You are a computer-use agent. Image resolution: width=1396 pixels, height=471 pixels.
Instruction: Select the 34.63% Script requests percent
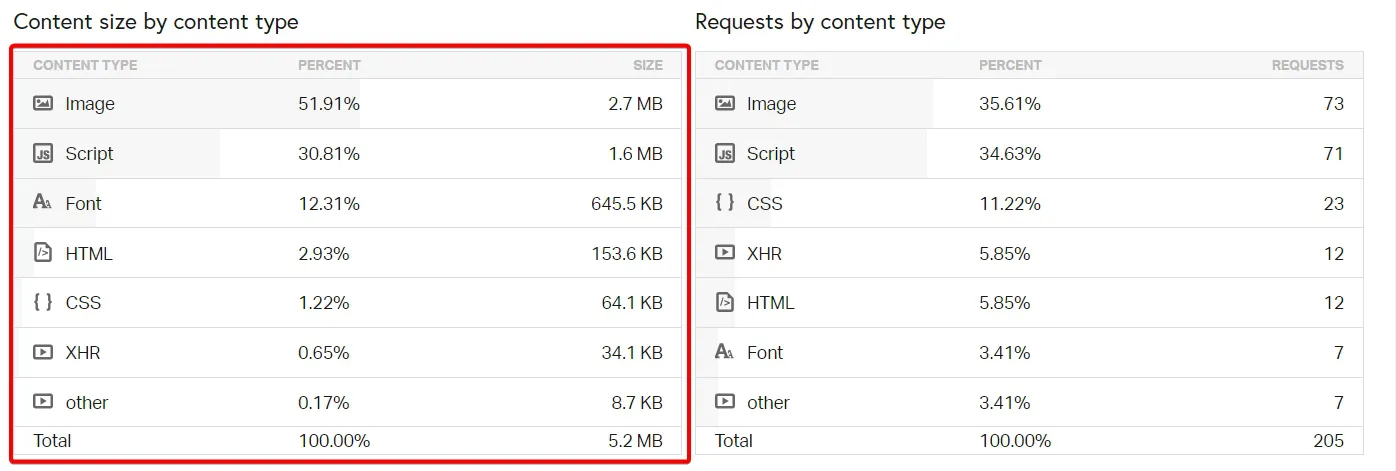tap(1010, 154)
